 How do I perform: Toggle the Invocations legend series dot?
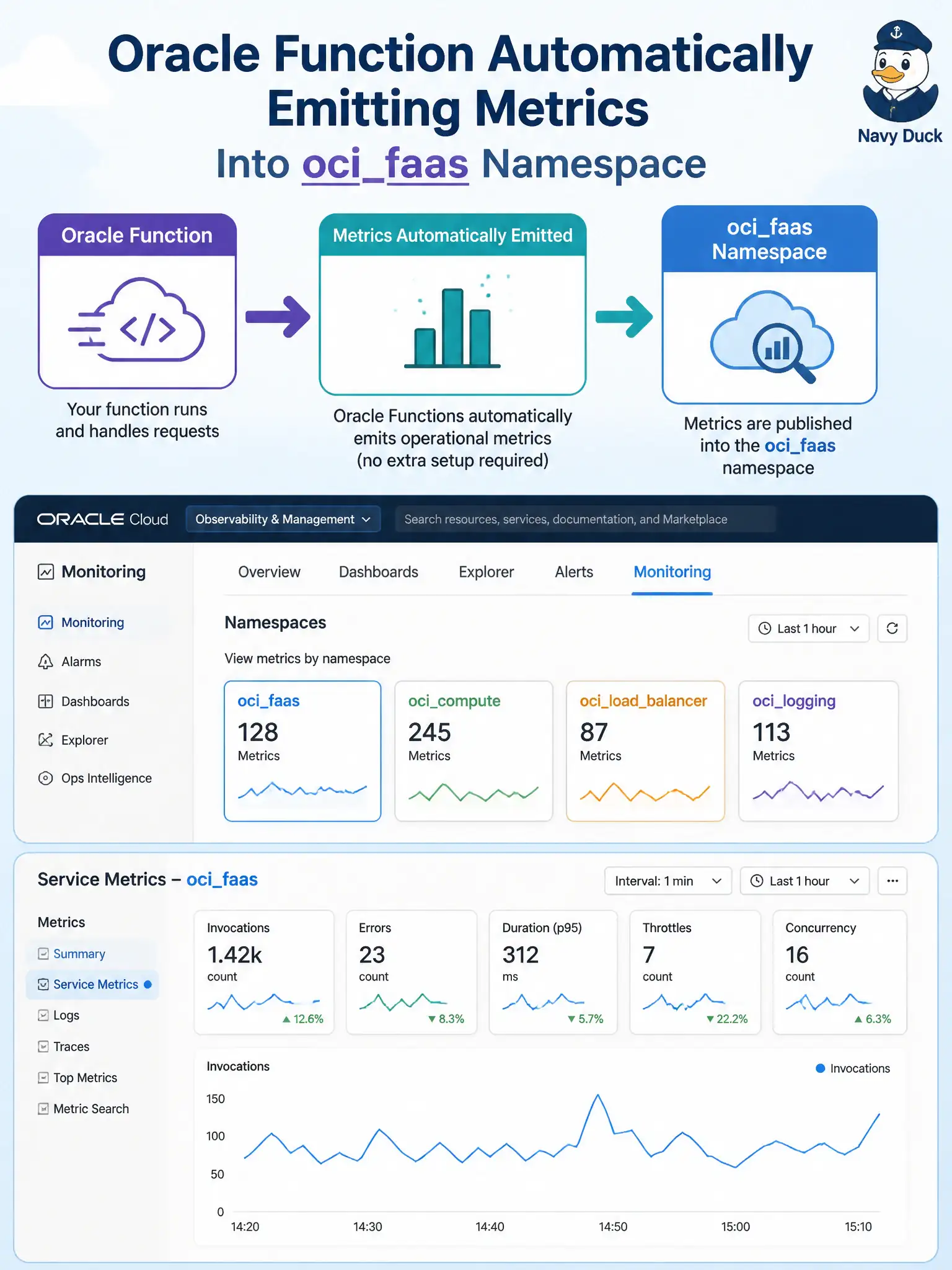pyautogui.click(x=821, y=1068)
